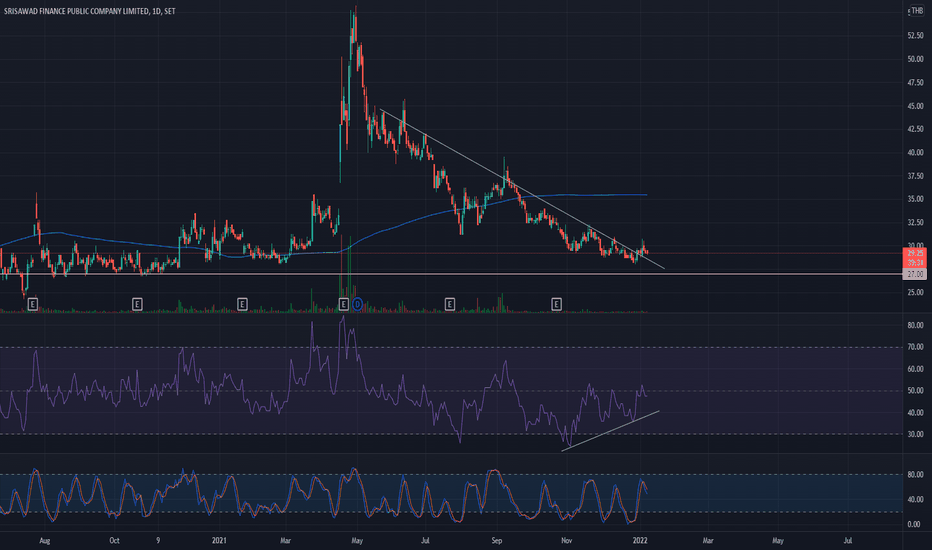Image resolution: width=932 pixels, height=550 pixels.
Task: Select the white horizontal support line at 27.00
Action: click(452, 274)
